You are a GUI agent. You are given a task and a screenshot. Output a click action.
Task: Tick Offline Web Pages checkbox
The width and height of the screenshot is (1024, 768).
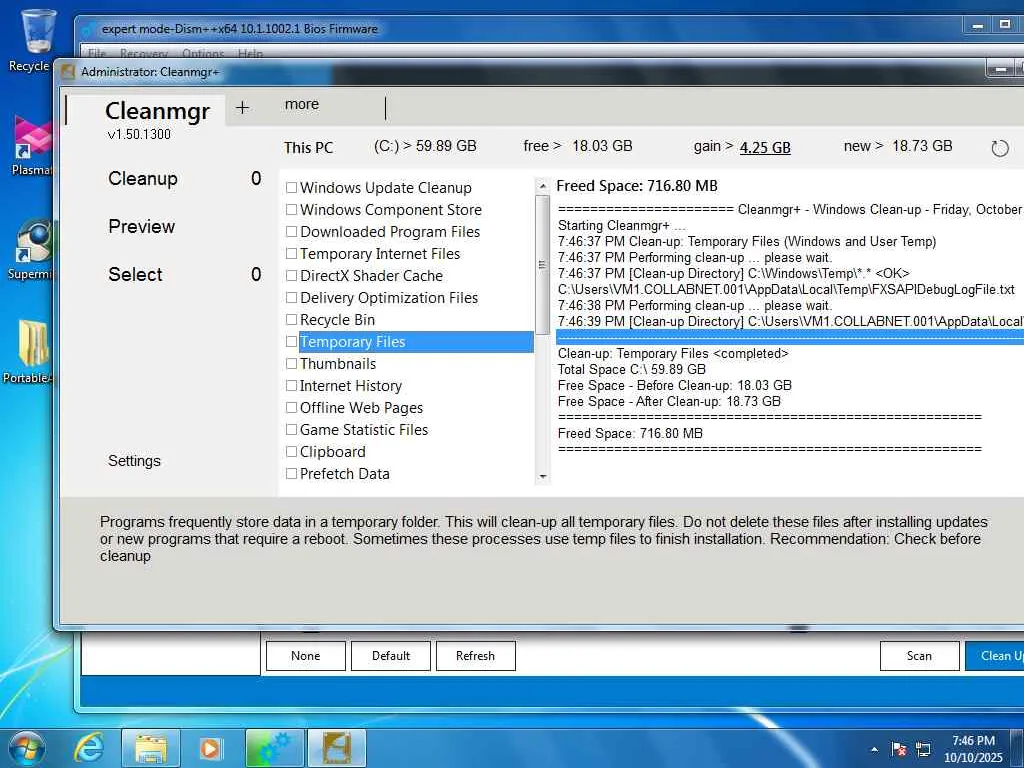[292, 408]
